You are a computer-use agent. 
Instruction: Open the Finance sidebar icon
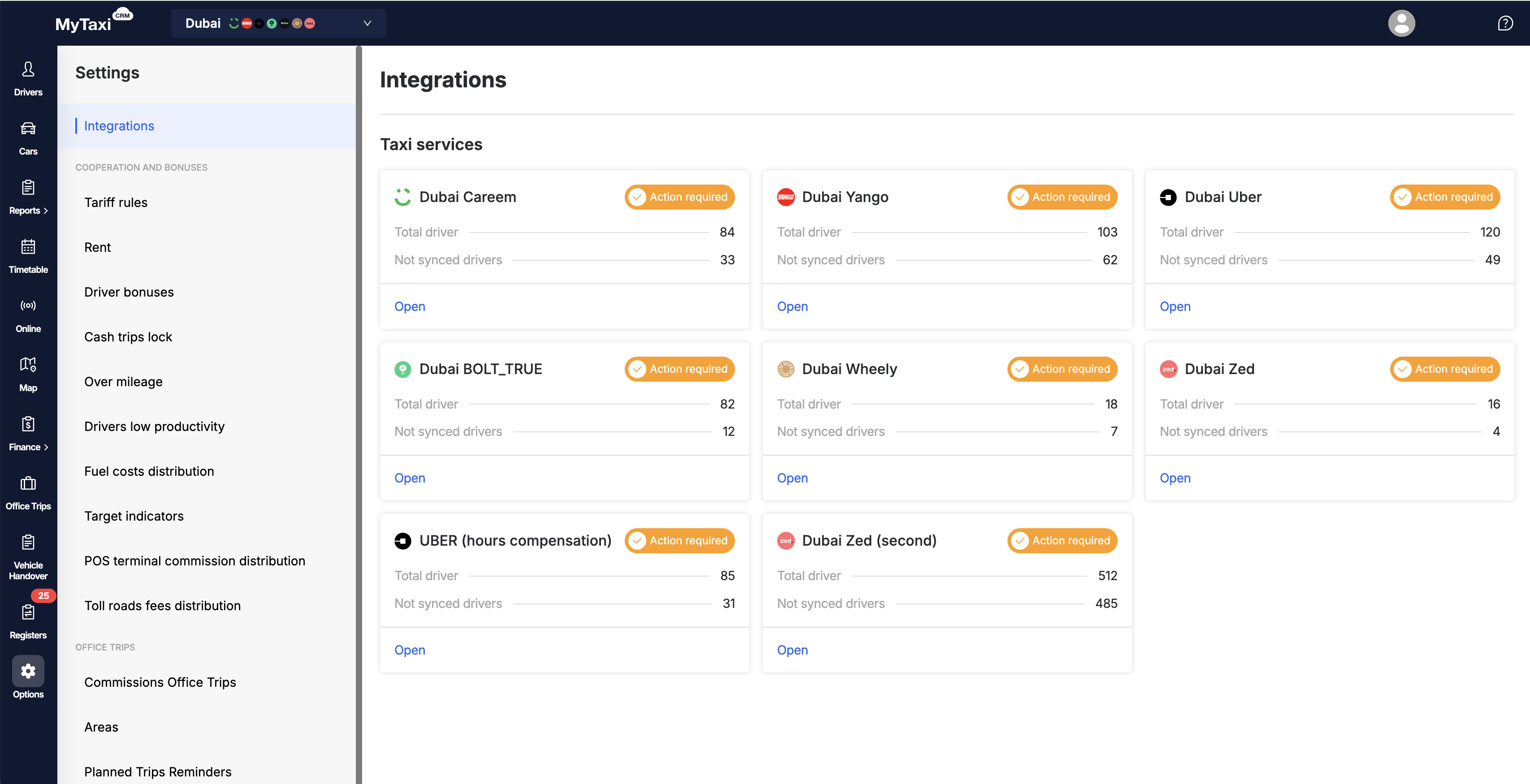[28, 423]
